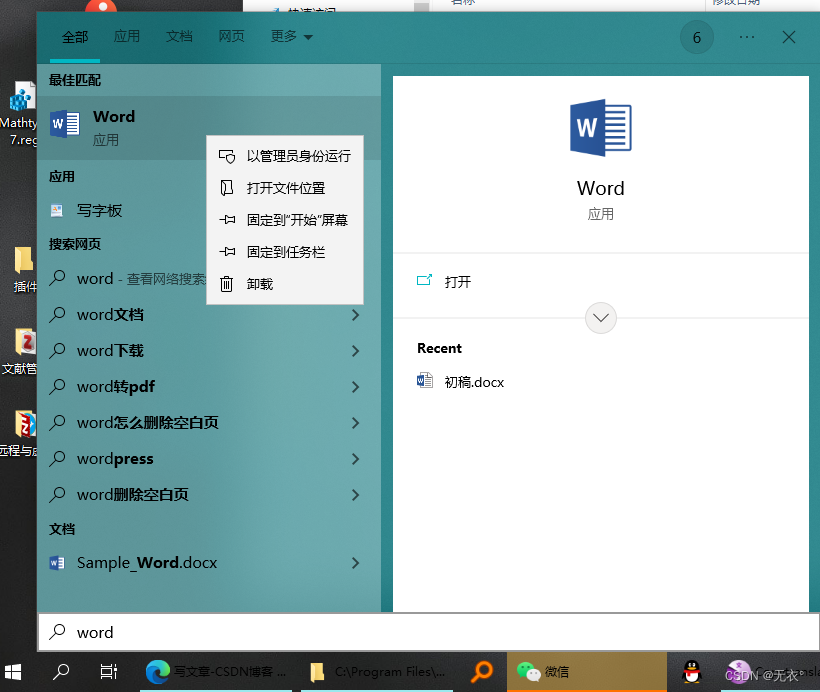Expand the word转pdf suggestion arrow
This screenshot has height=692, width=820.
point(356,387)
